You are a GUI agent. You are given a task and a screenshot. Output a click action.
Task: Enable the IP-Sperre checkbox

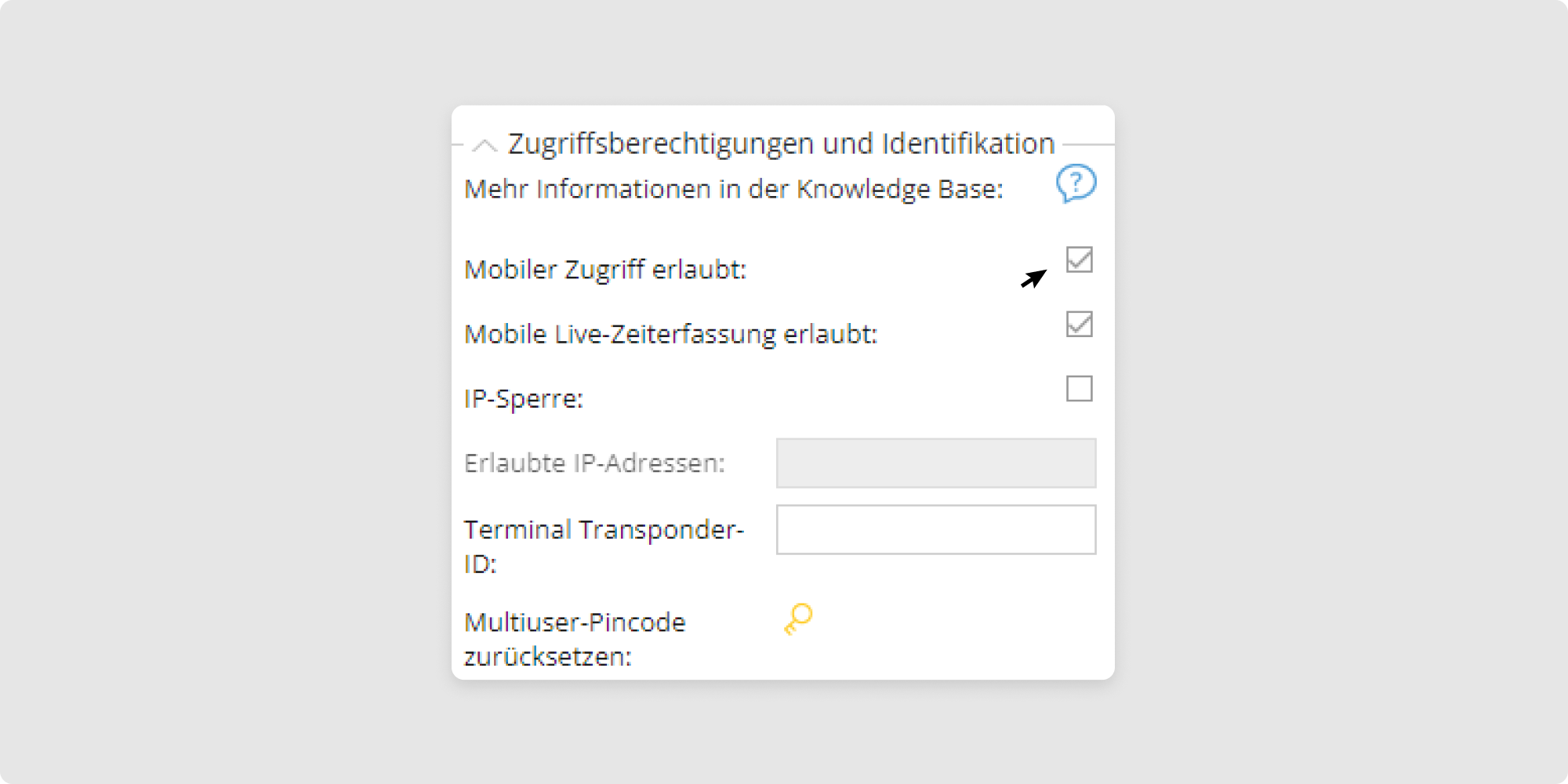(x=1079, y=389)
